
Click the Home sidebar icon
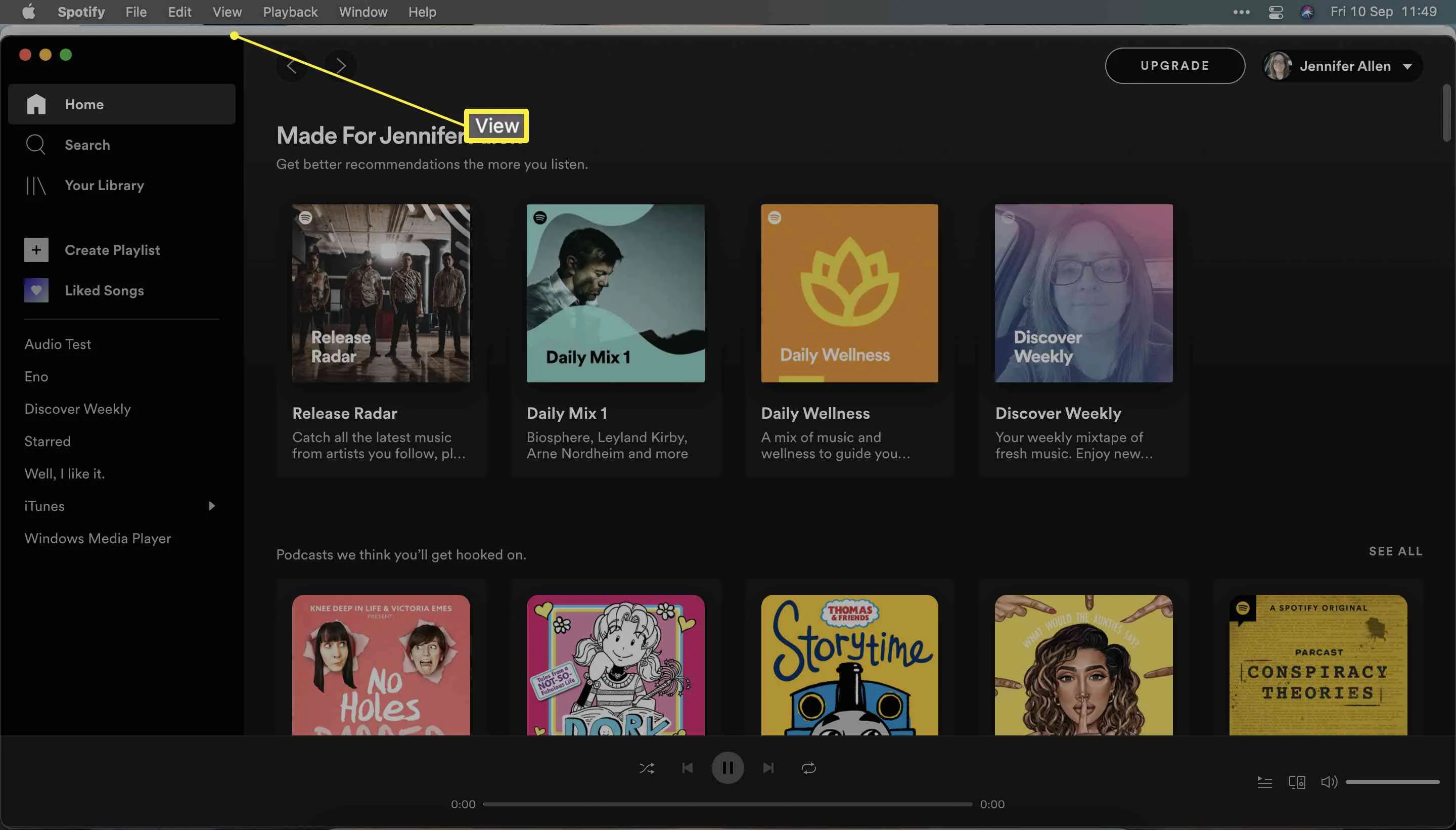pos(35,103)
